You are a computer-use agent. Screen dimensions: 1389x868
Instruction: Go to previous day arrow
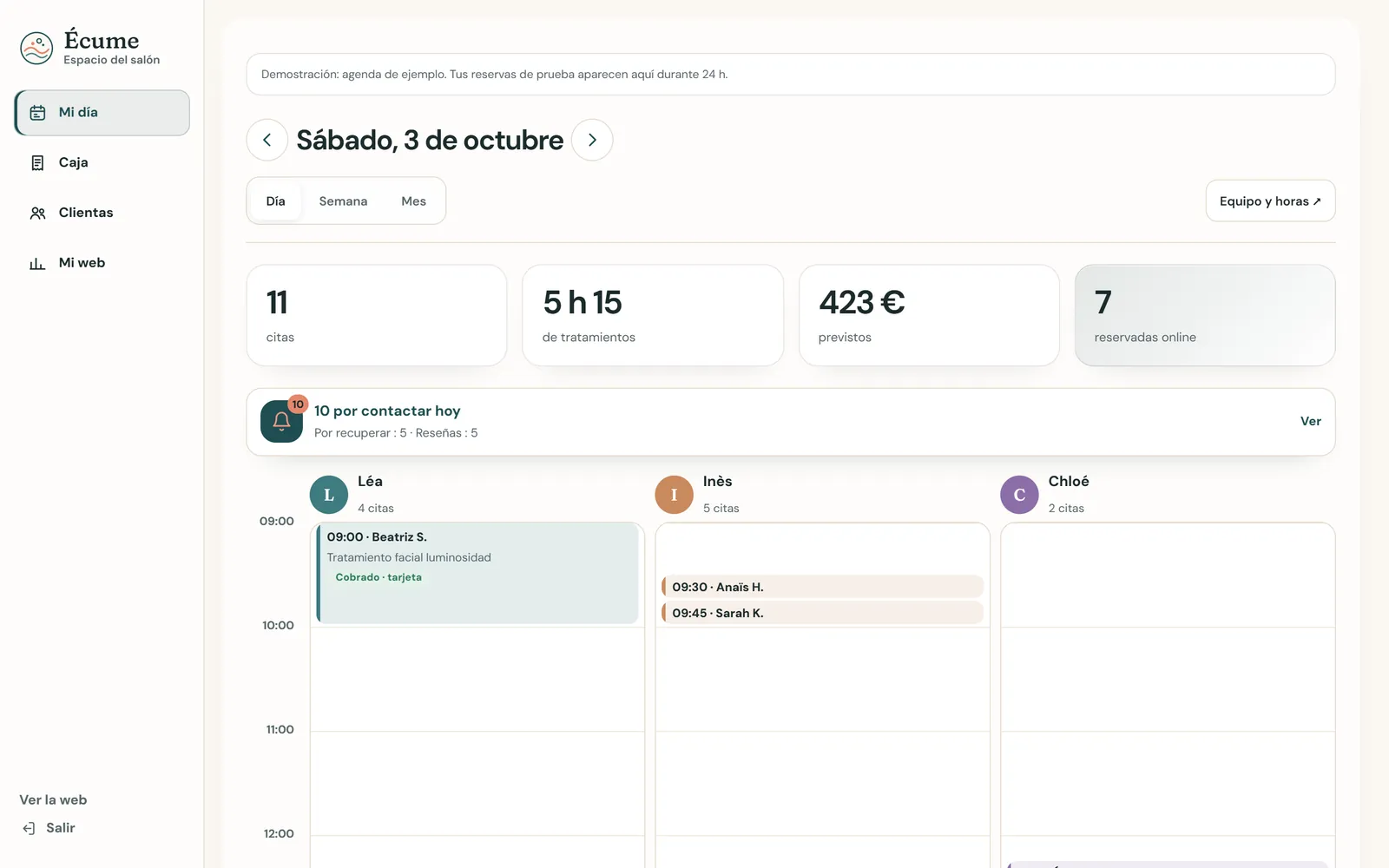(267, 140)
